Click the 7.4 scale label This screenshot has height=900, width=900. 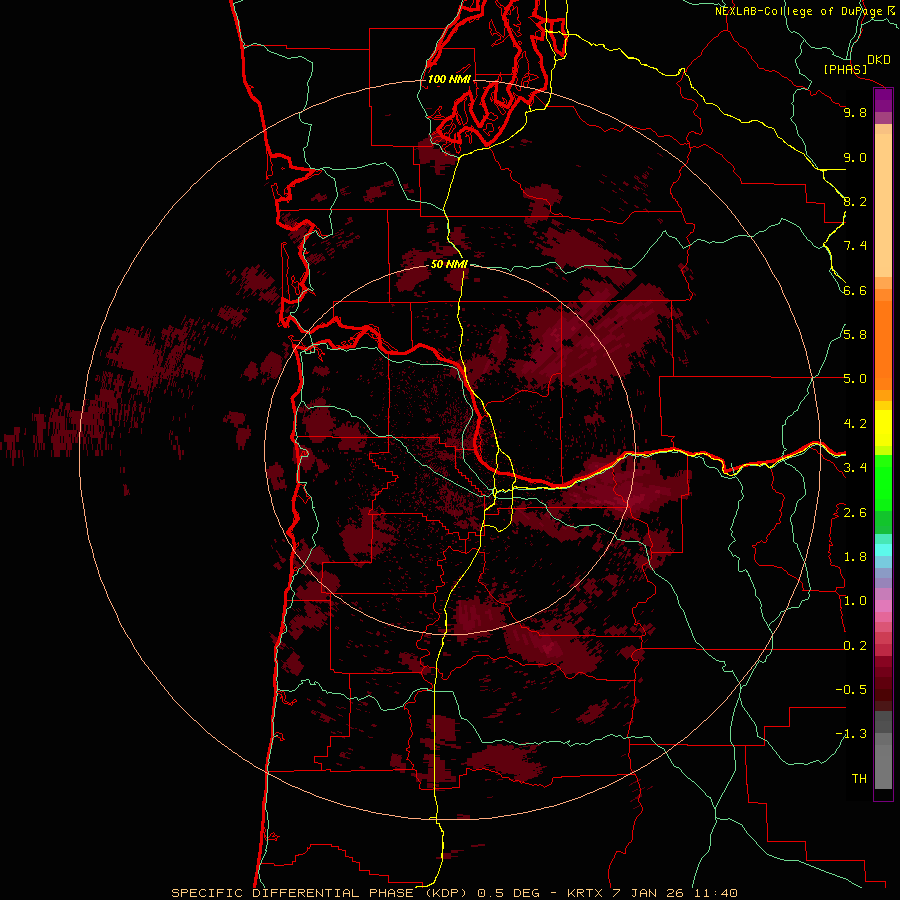click(x=855, y=246)
